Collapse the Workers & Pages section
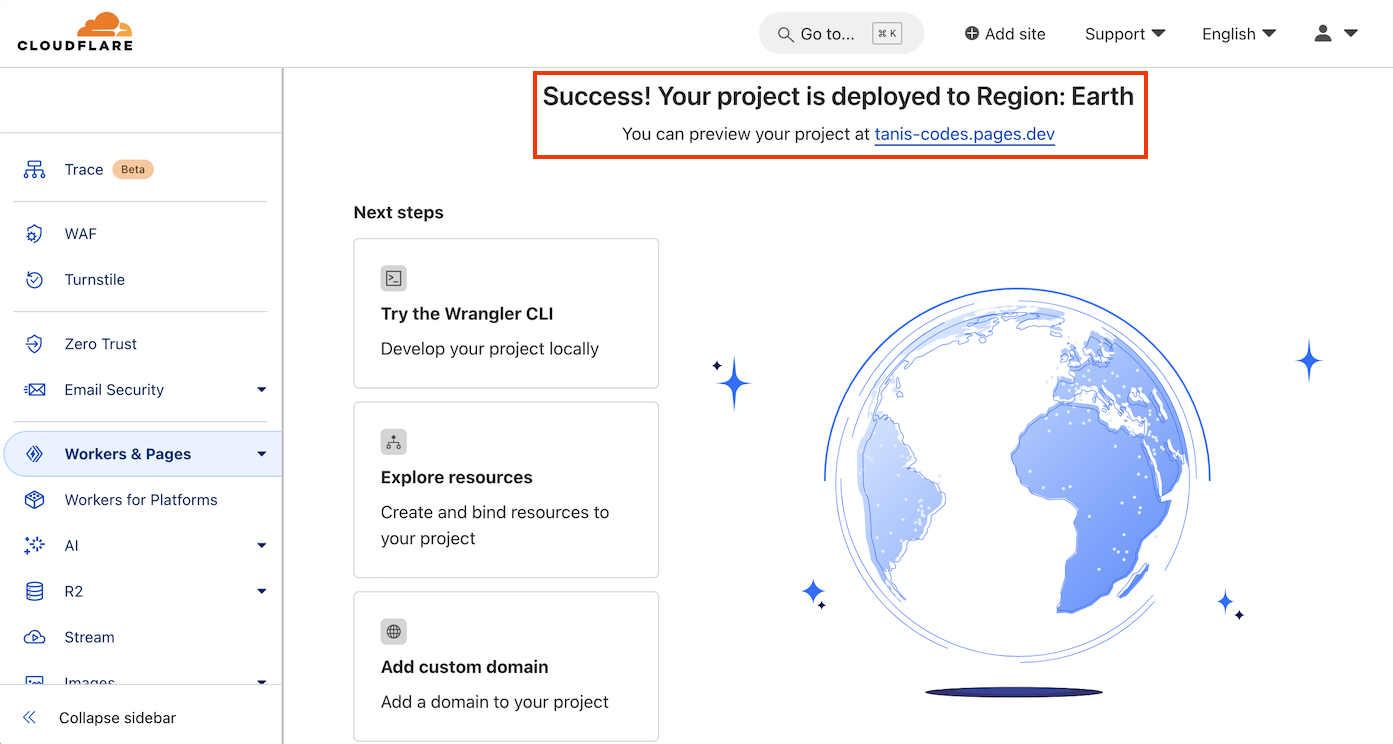 (261, 453)
